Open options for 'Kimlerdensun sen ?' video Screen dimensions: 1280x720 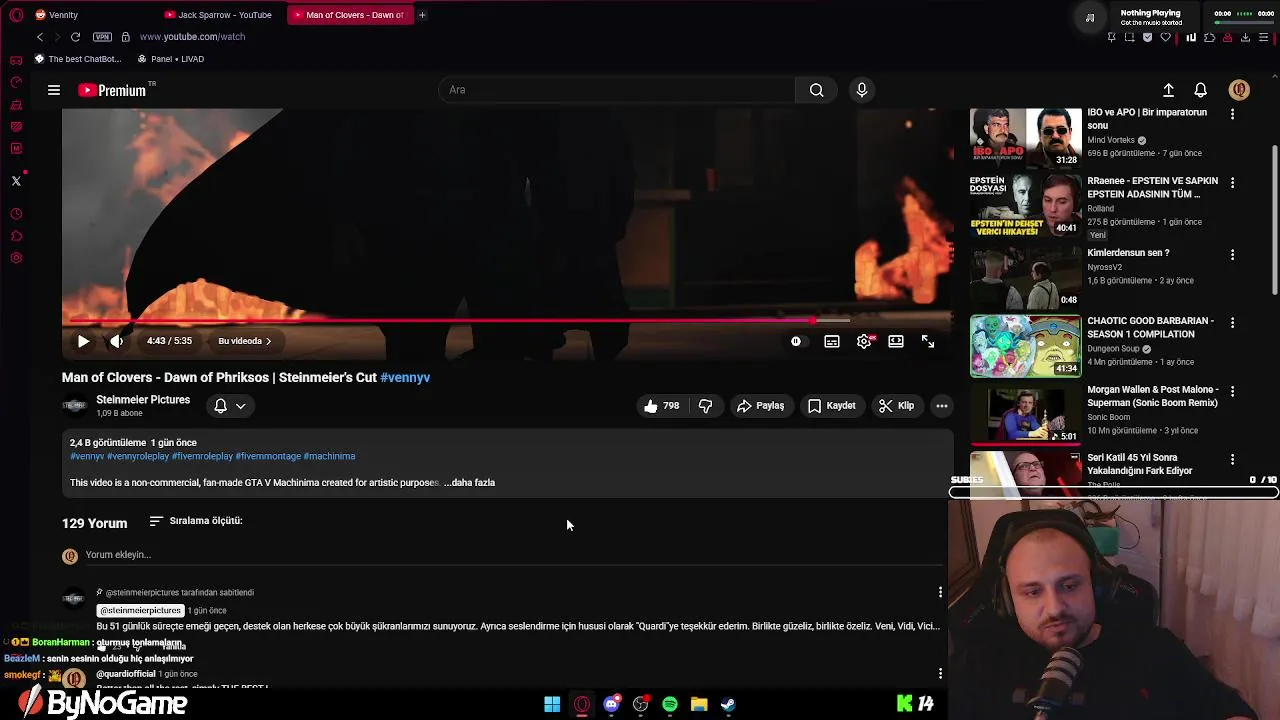[1232, 255]
